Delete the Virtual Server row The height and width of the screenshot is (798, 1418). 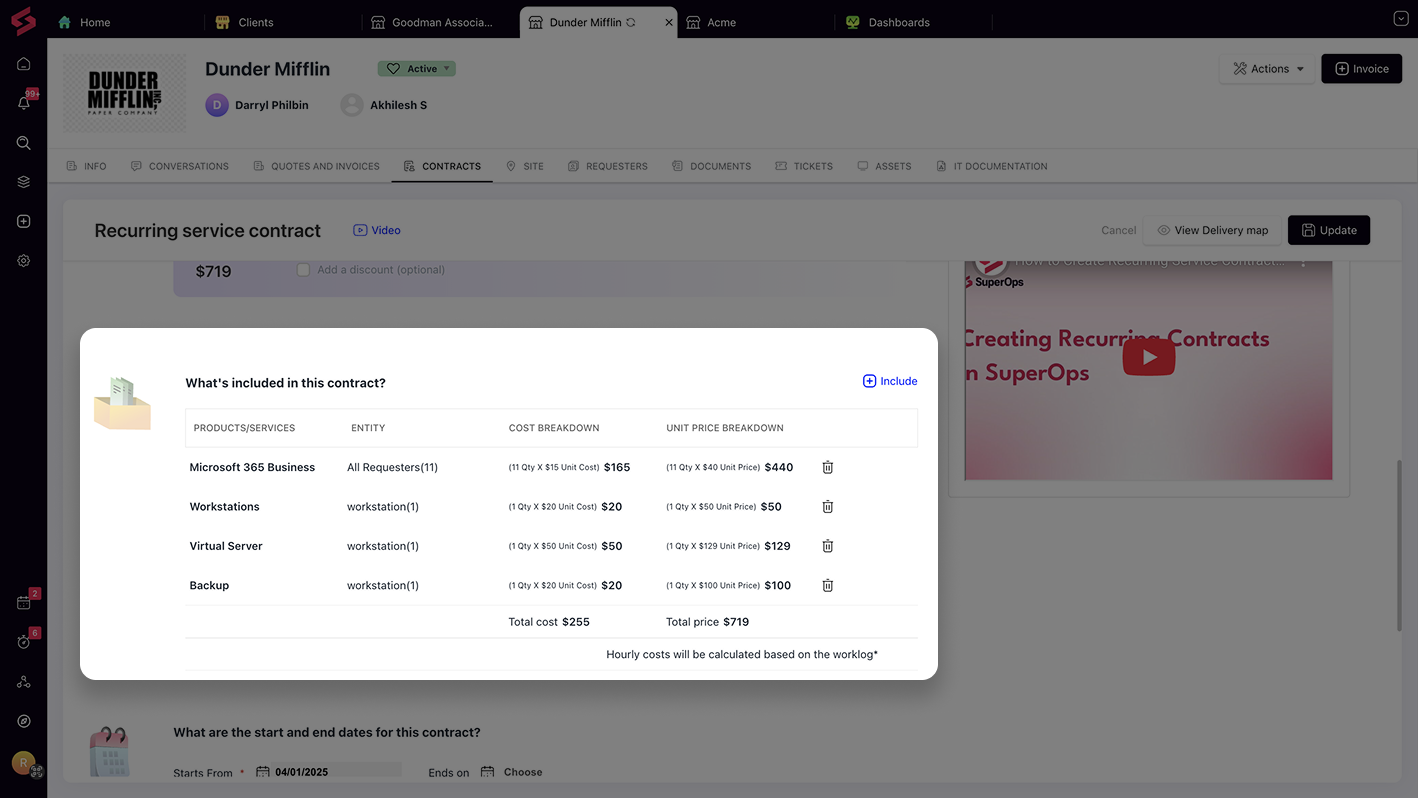point(828,546)
